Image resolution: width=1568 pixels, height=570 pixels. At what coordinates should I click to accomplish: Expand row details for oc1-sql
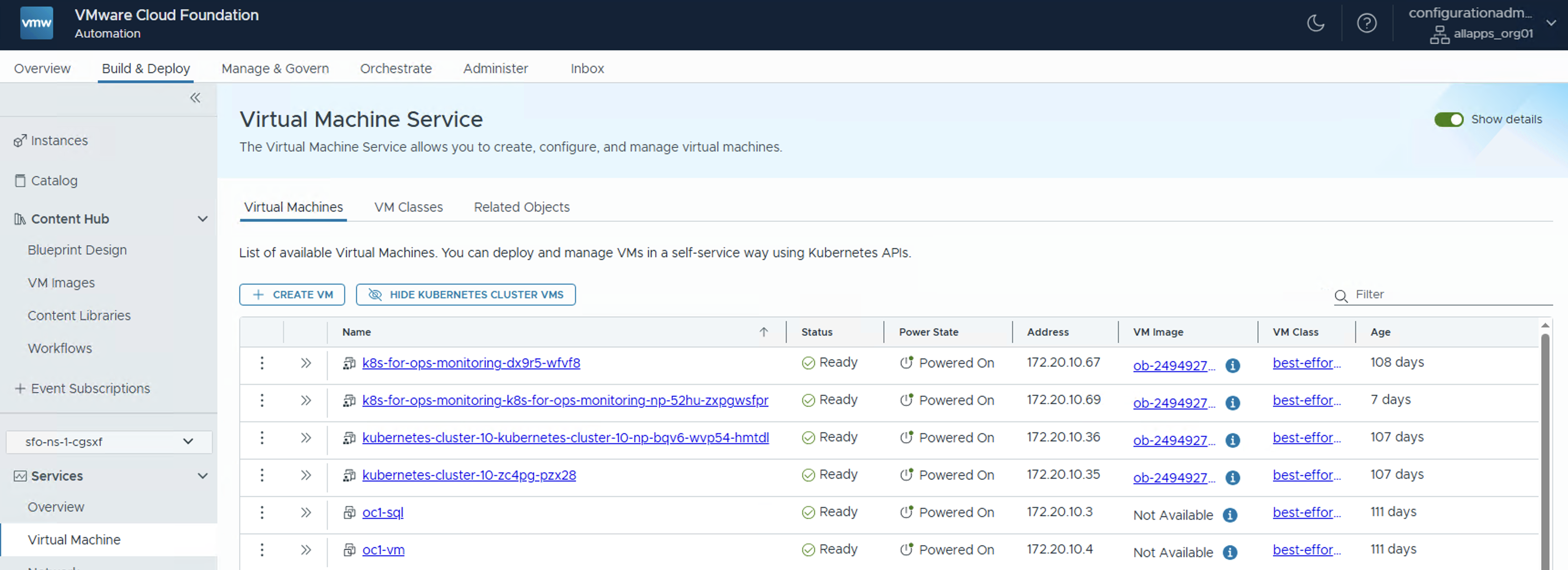[x=306, y=513]
